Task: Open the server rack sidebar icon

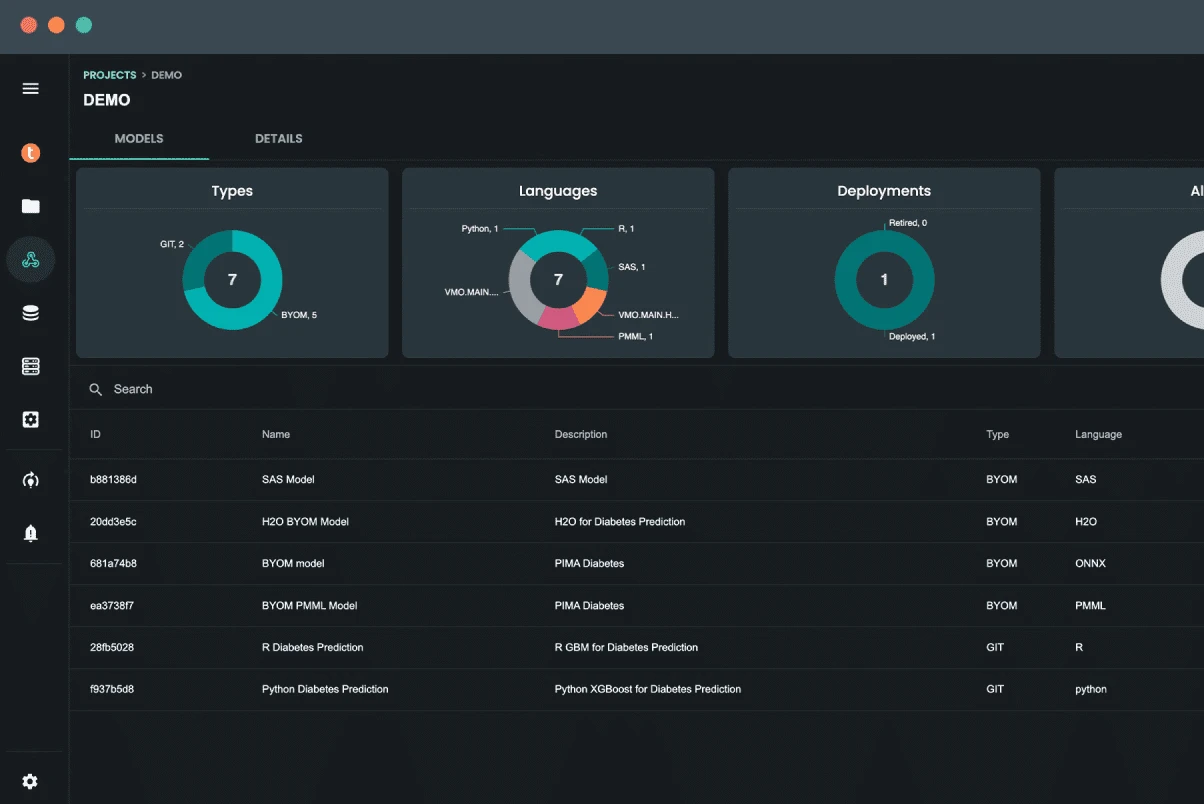Action: tap(31, 367)
